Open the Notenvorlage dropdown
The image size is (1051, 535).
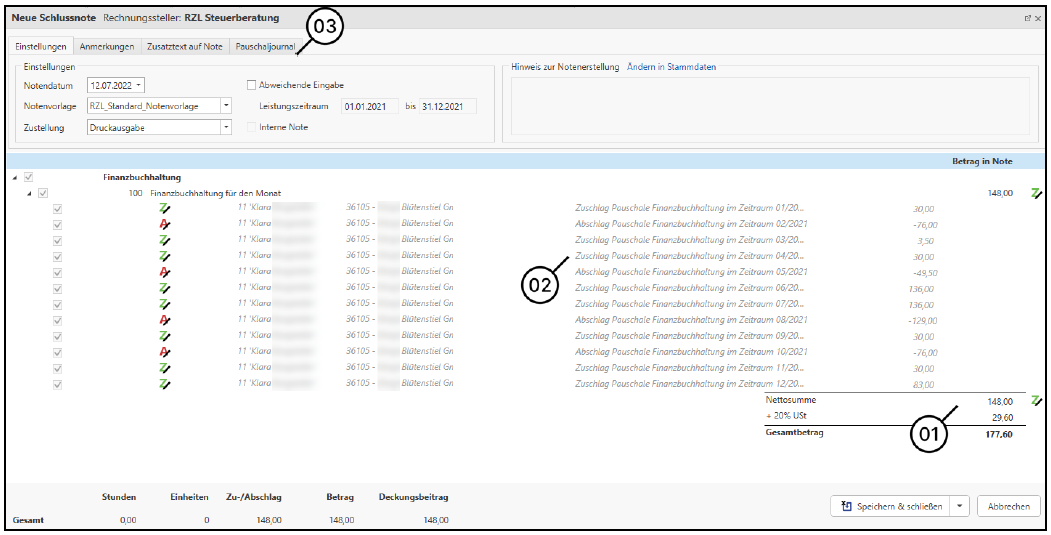click(x=226, y=106)
